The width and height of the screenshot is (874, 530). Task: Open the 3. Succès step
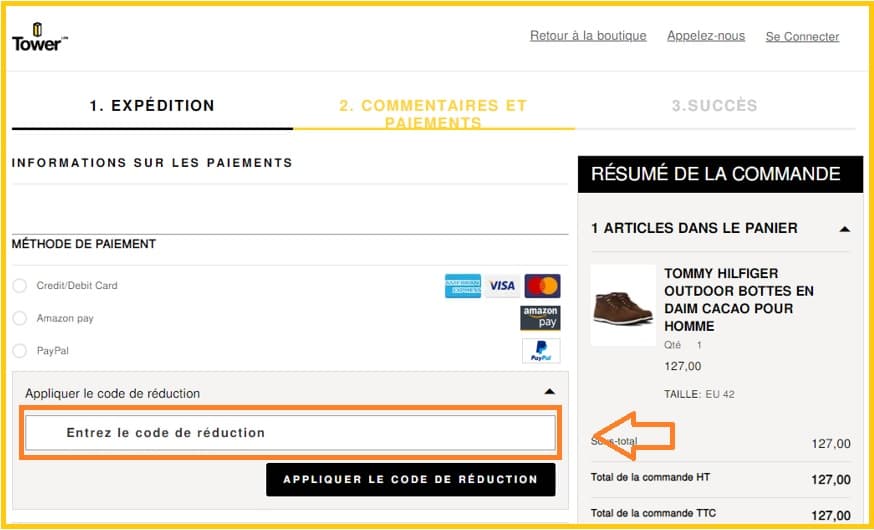pyautogui.click(x=714, y=106)
